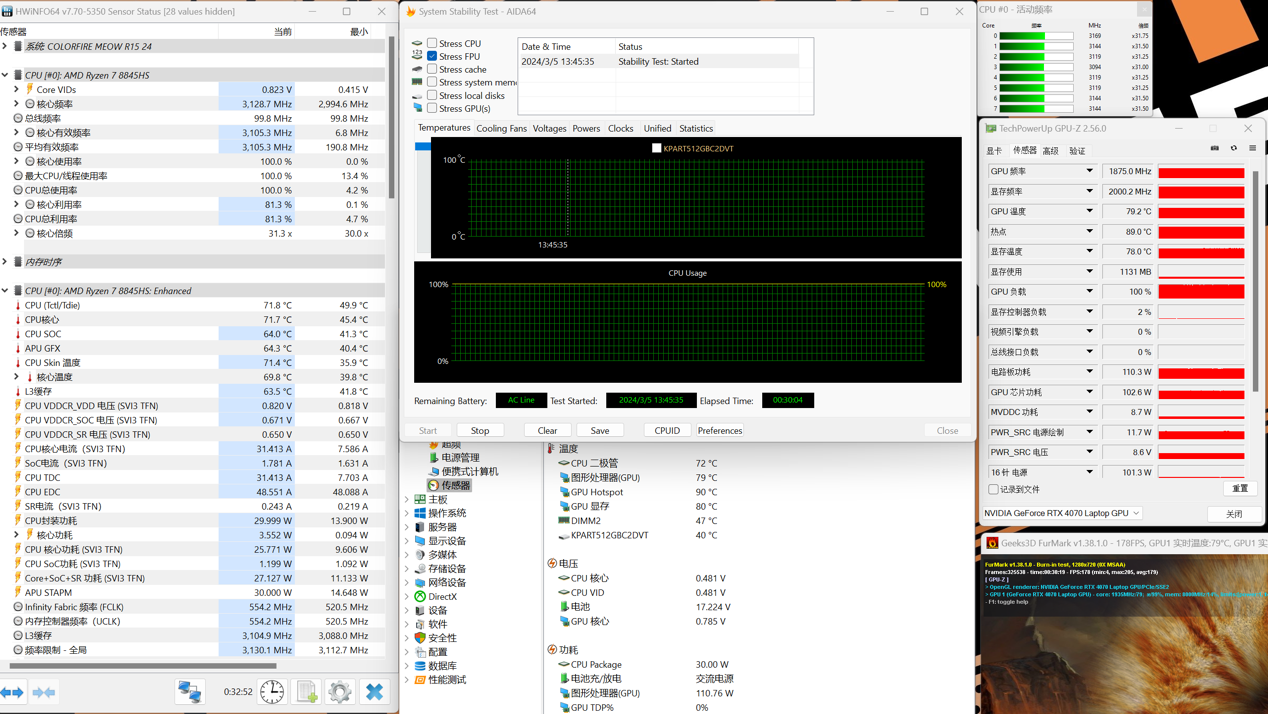Click 多媒体 multimedia icon in AIDA64 tree
This screenshot has width=1268, height=714.
[420, 555]
